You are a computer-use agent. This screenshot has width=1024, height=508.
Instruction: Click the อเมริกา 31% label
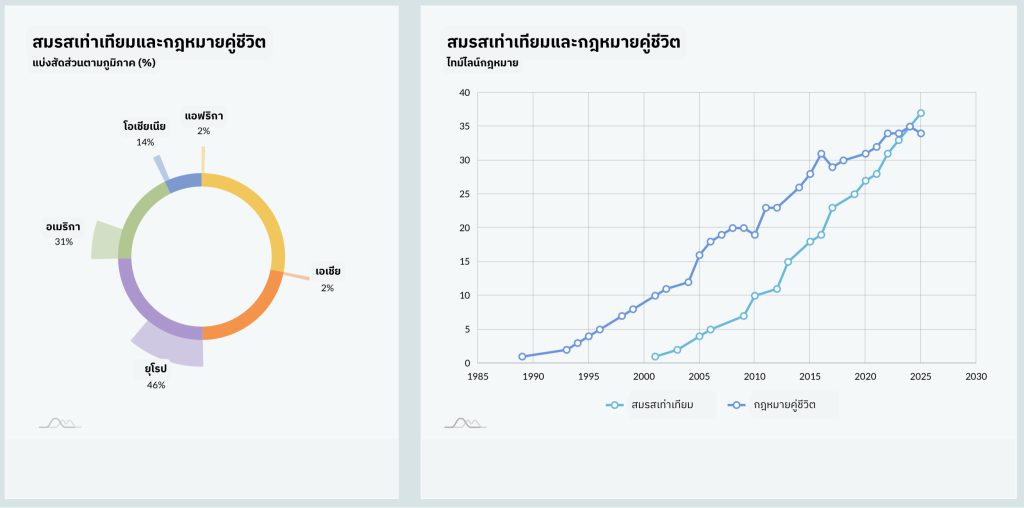(x=63, y=233)
